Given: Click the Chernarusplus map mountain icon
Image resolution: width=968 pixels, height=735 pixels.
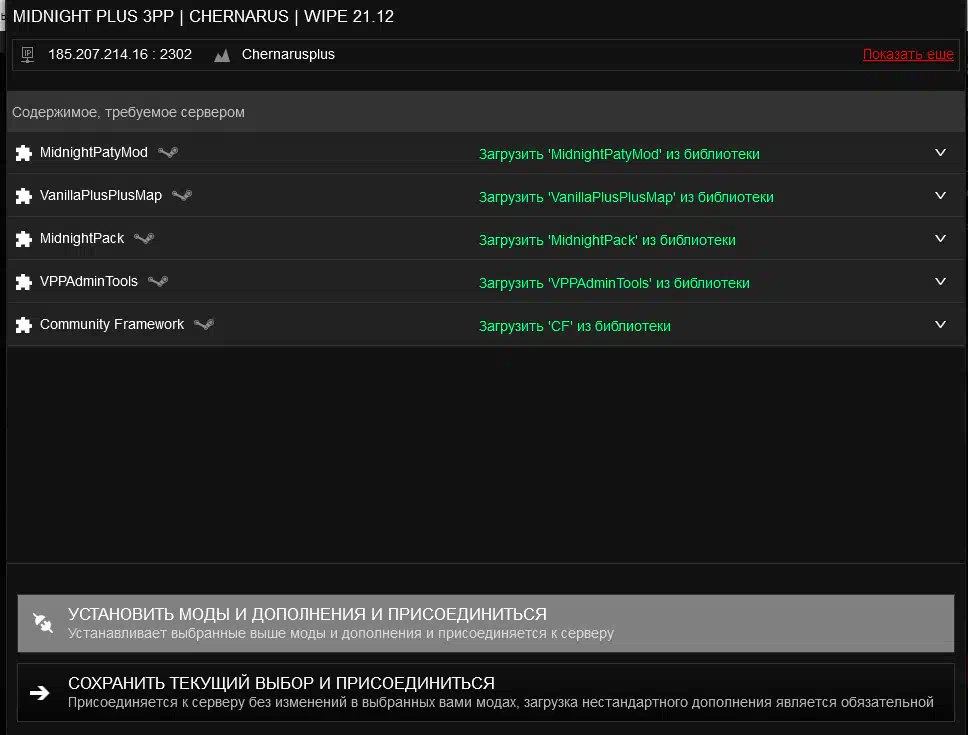Looking at the screenshot, I should click(222, 56).
